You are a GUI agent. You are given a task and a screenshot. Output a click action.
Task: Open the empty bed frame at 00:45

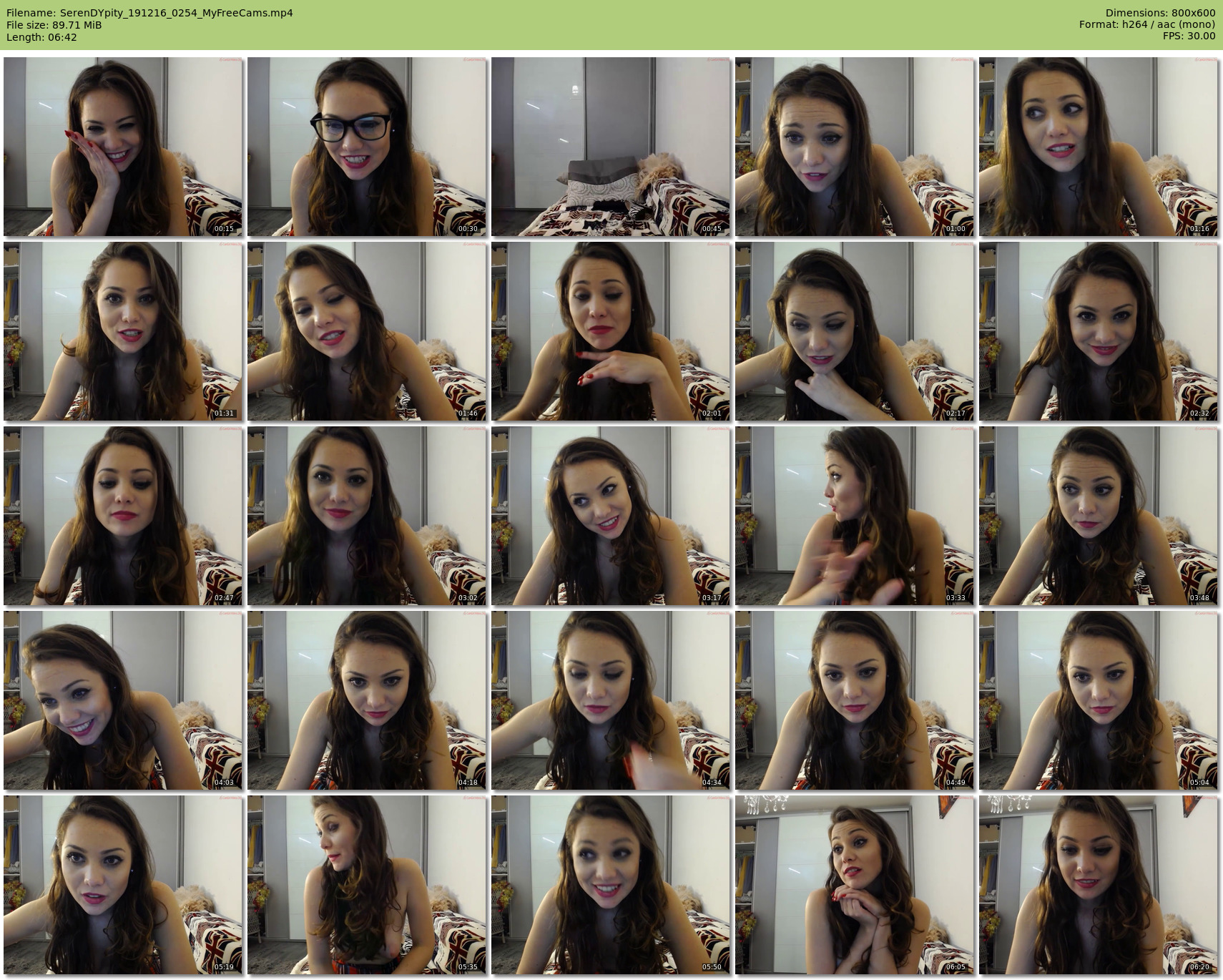[x=611, y=147]
